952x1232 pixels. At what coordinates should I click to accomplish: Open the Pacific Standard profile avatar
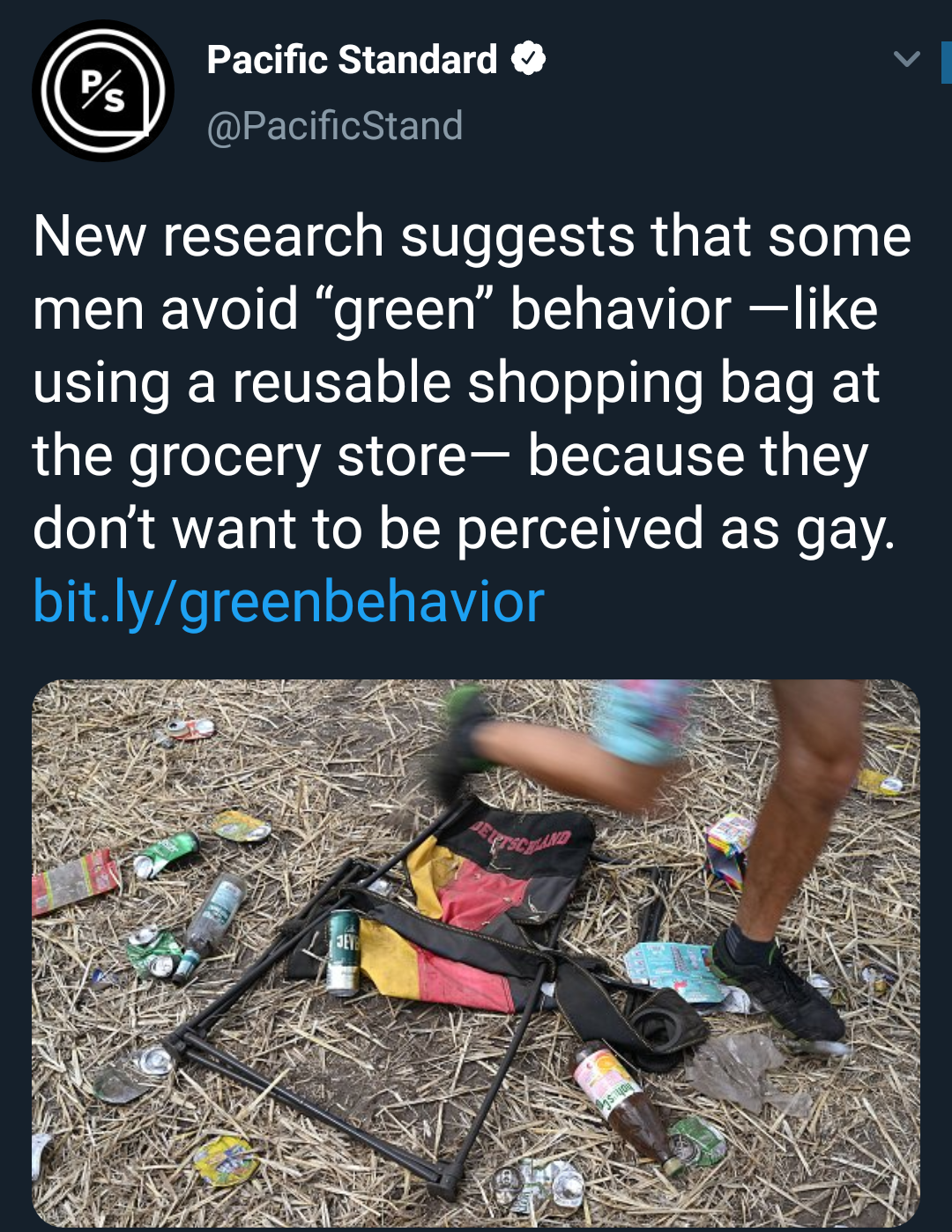[x=103, y=91]
